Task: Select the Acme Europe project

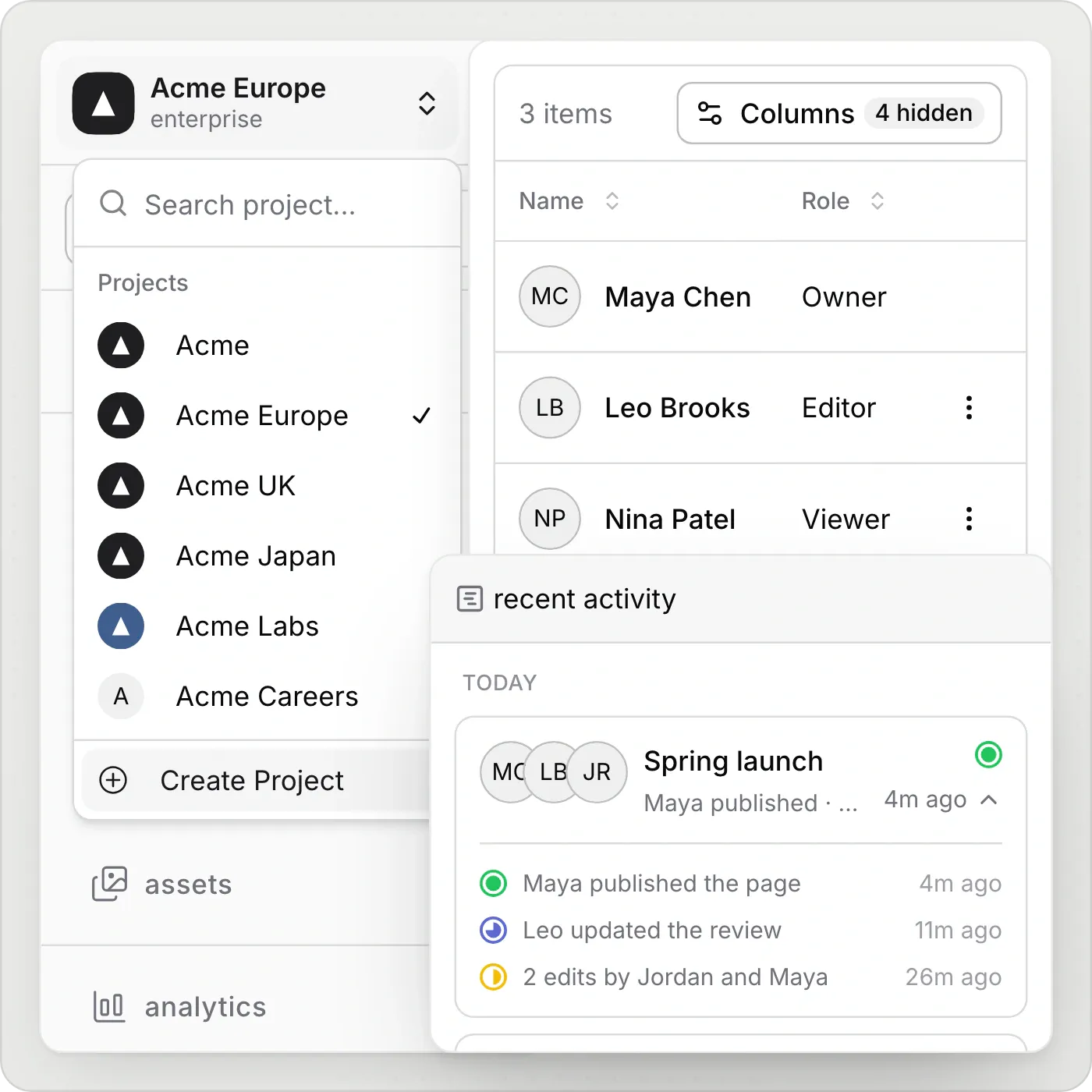Action: tap(267, 416)
